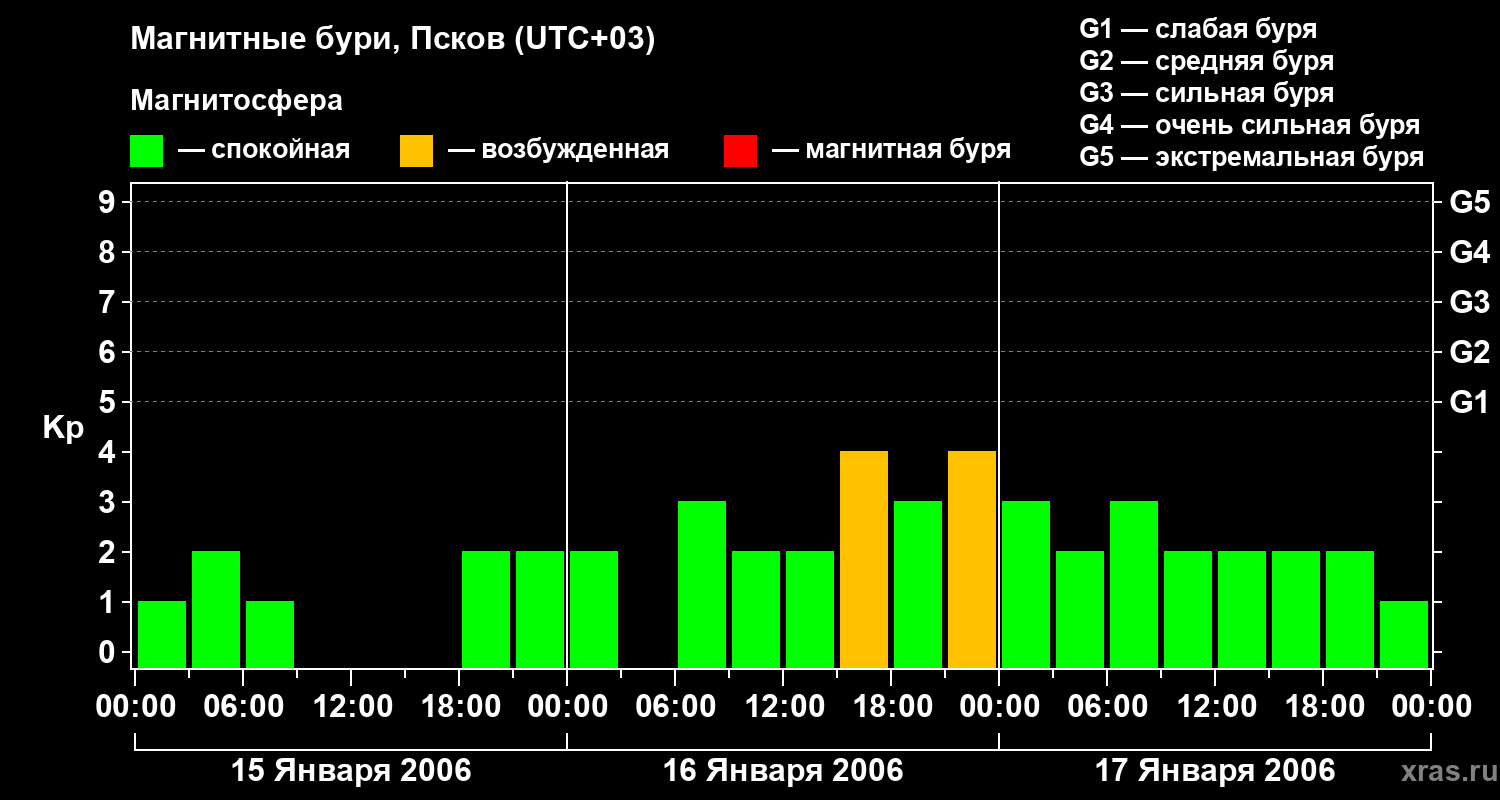This screenshot has height=800, width=1500.
Task: Click the right-axis 'G5' label
Action: pyautogui.click(x=1469, y=202)
